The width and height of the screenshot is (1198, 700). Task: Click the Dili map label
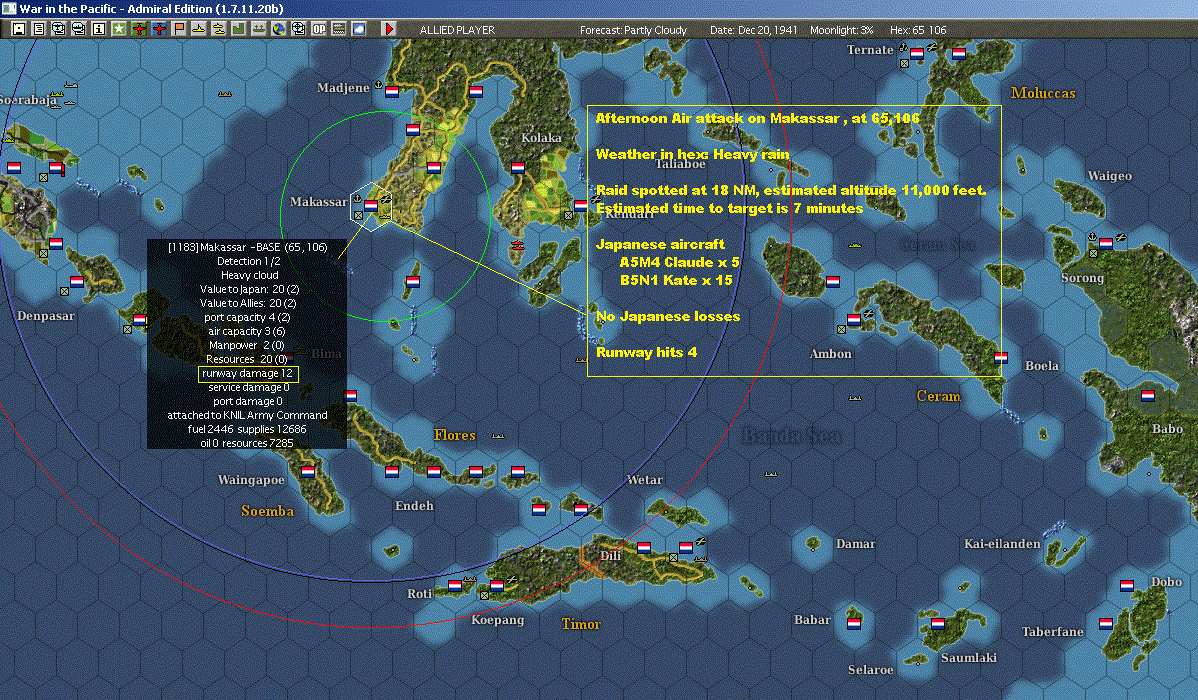tap(610, 556)
